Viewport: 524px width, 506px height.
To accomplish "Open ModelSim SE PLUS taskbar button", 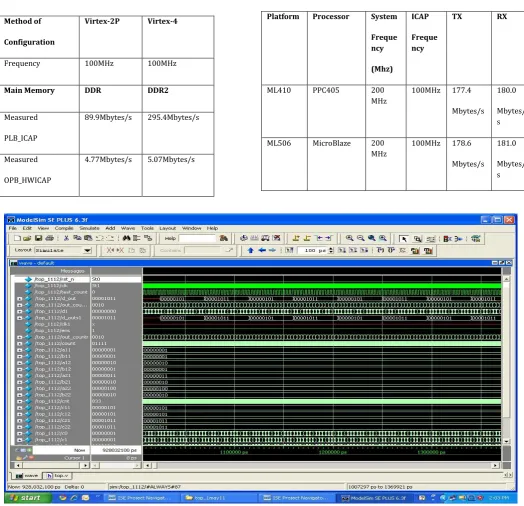I will coord(374,498).
